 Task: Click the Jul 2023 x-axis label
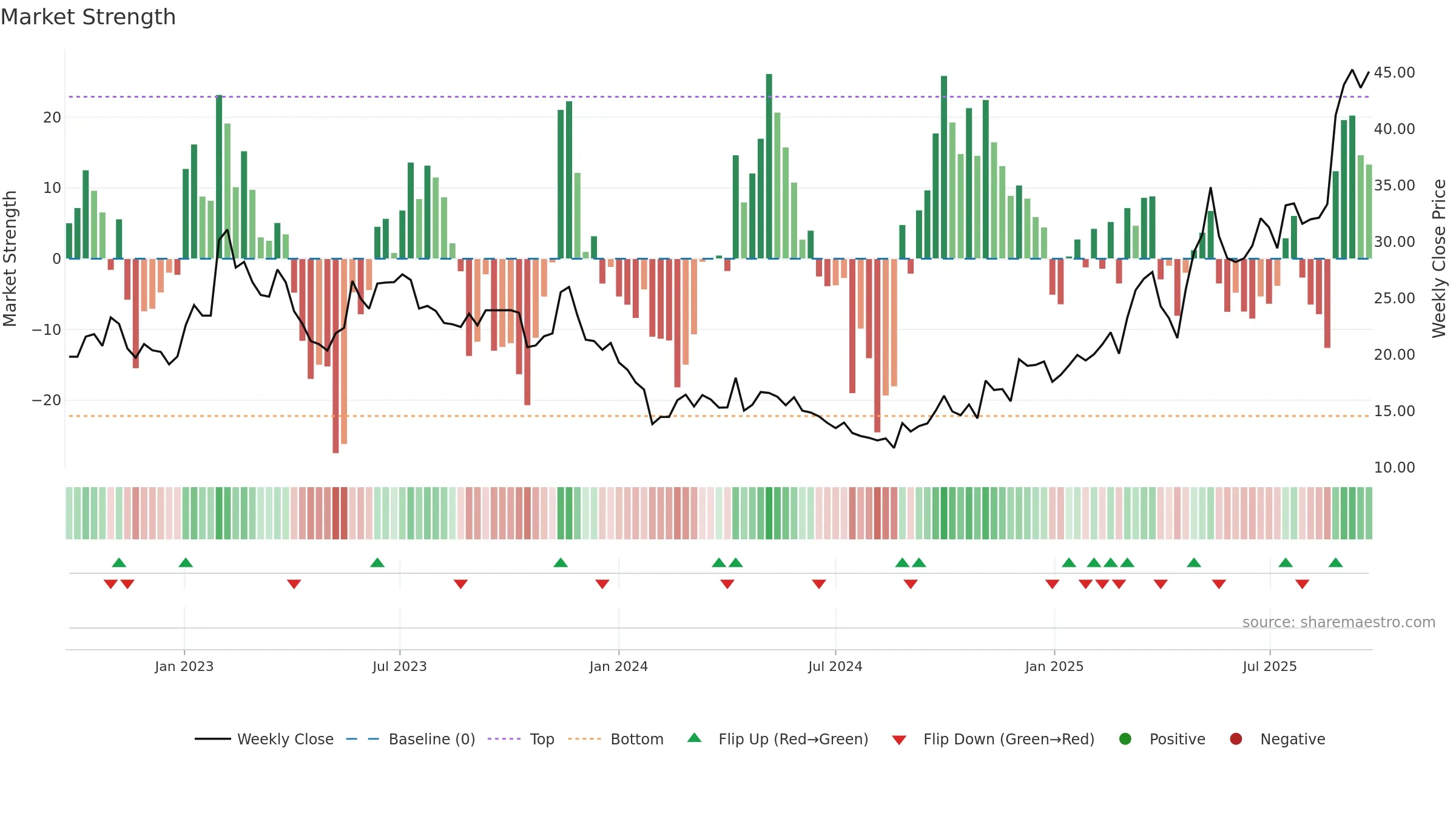400,666
